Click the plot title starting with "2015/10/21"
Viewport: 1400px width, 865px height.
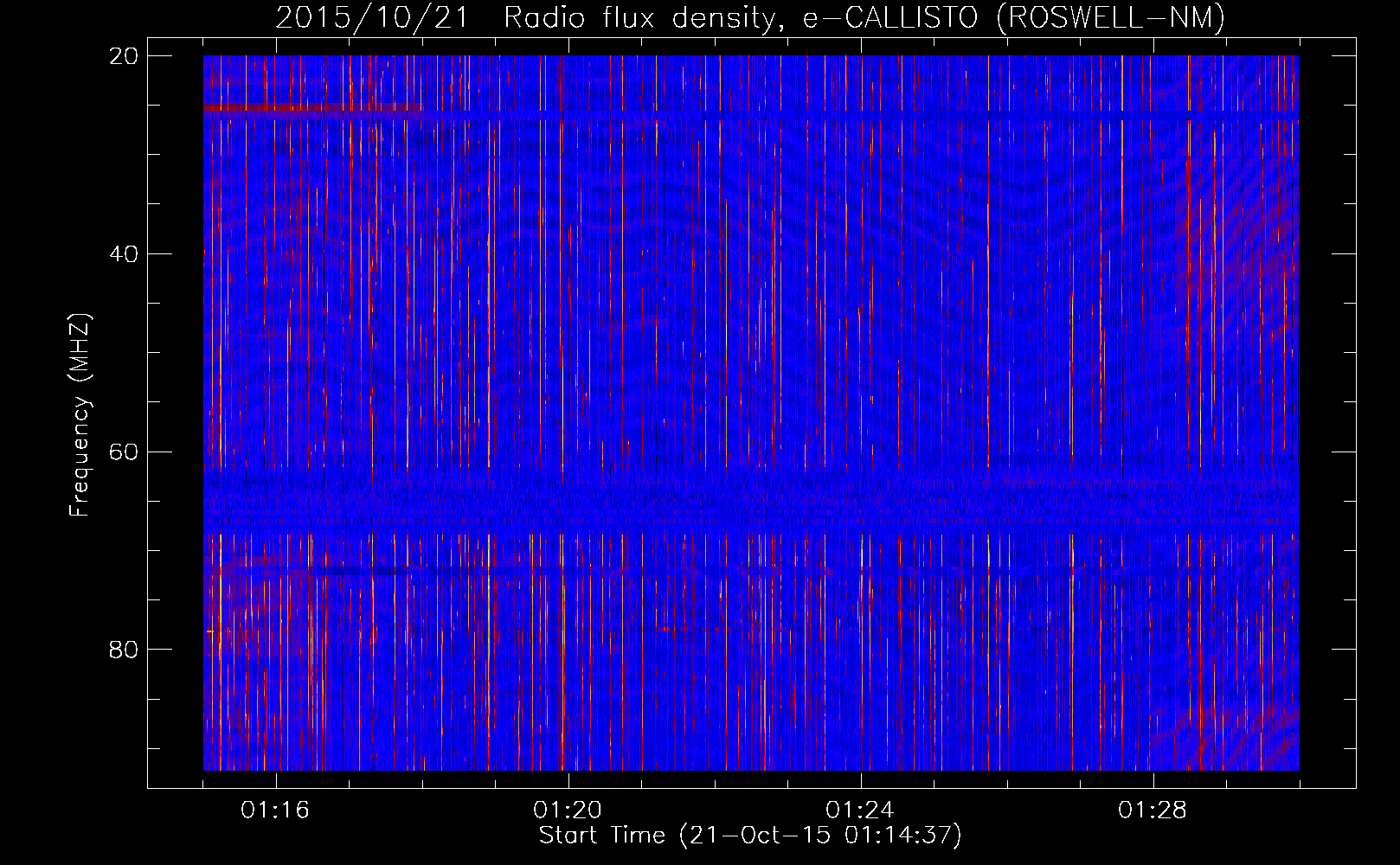[750, 17]
